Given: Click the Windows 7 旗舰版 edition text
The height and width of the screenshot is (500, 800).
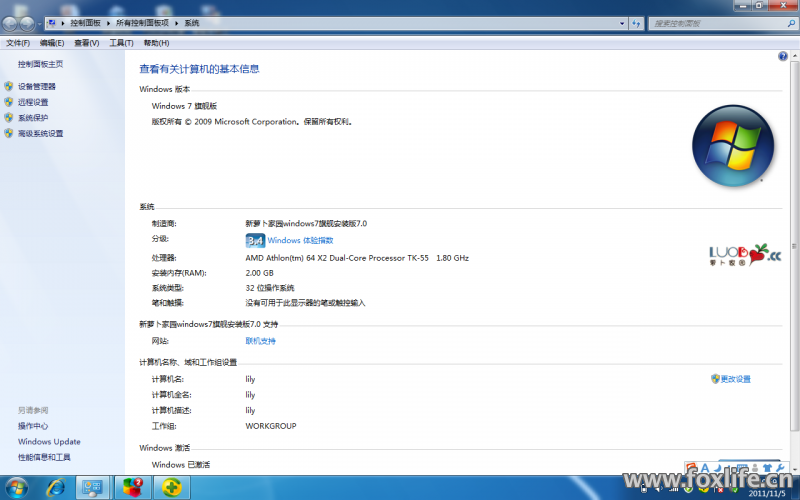Looking at the screenshot, I should click(x=184, y=106).
